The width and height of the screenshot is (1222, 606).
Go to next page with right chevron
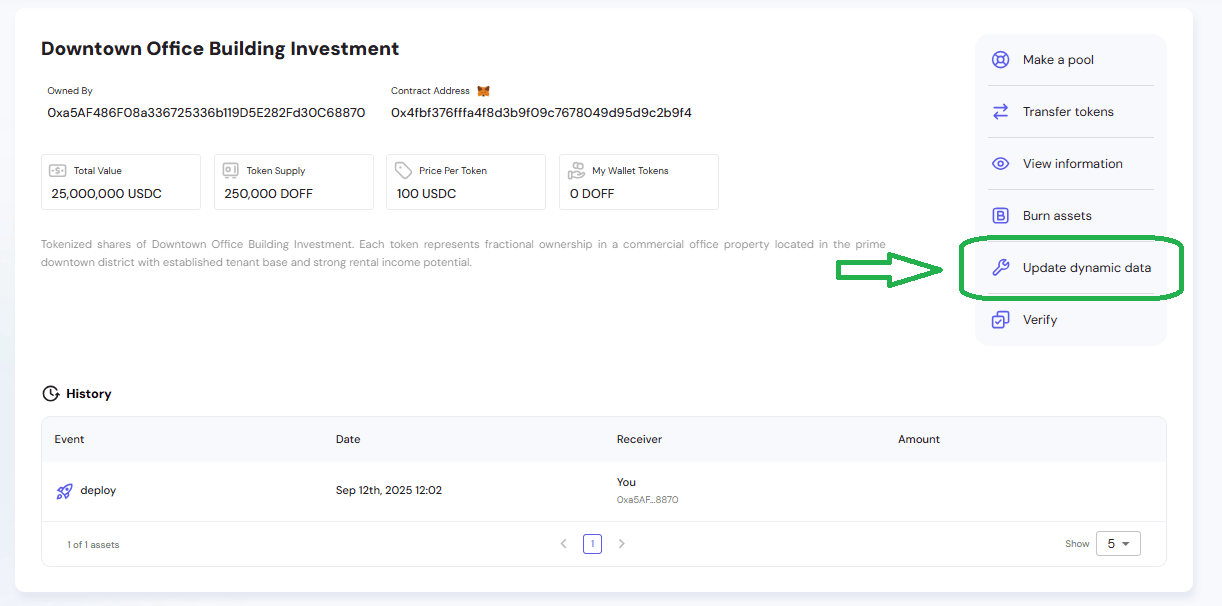pyautogui.click(x=622, y=544)
